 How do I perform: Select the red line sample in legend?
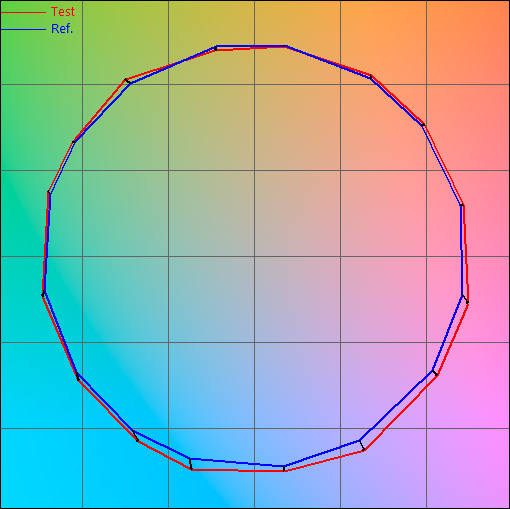point(23,12)
